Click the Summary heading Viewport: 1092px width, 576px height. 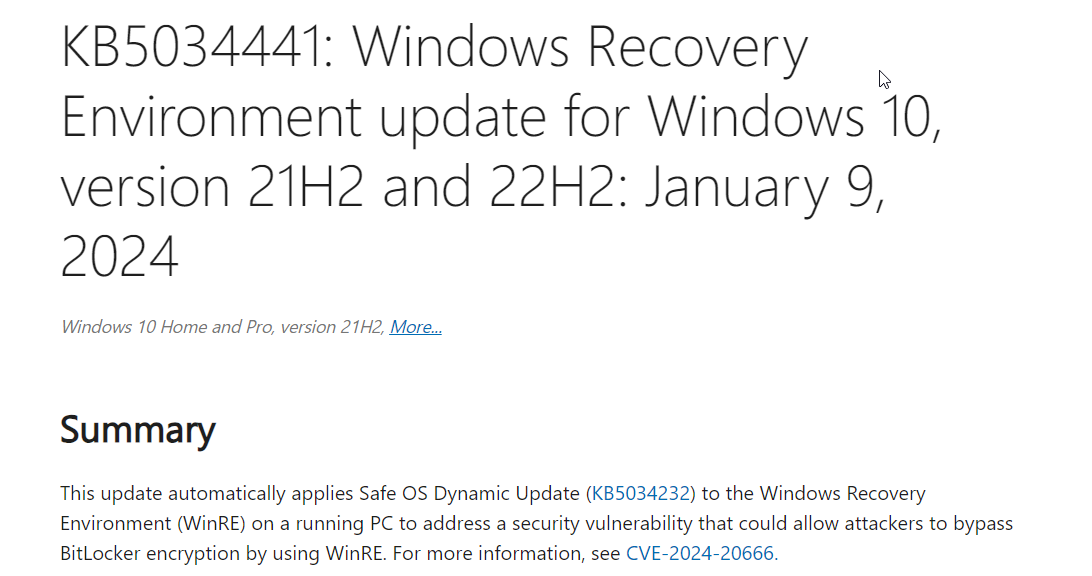coord(138,430)
